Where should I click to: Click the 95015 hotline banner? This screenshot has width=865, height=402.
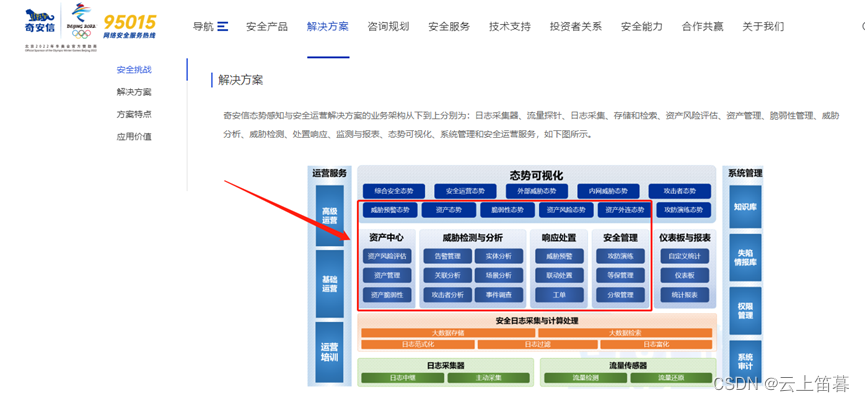coord(130,26)
